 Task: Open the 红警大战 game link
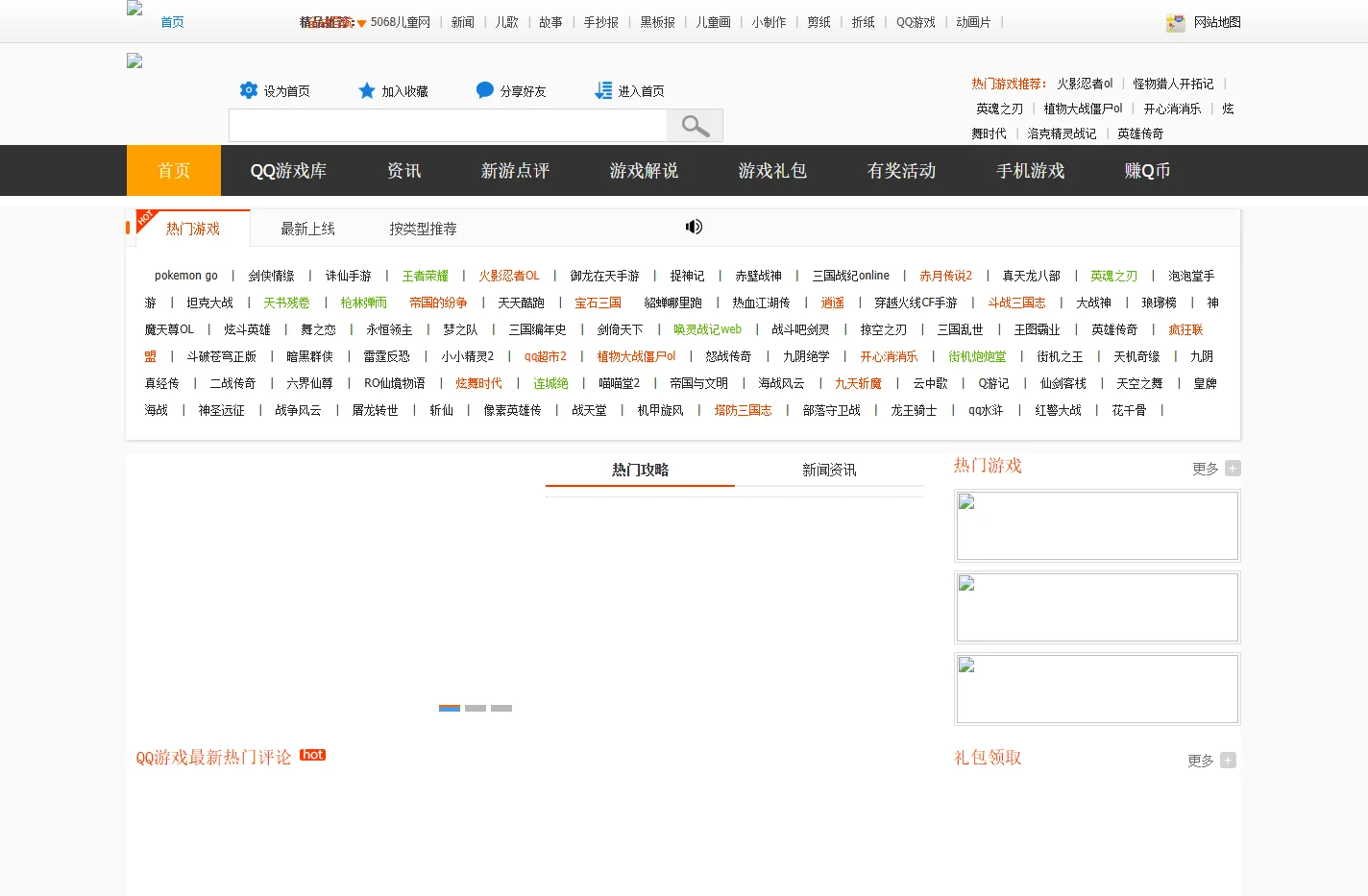click(1058, 410)
